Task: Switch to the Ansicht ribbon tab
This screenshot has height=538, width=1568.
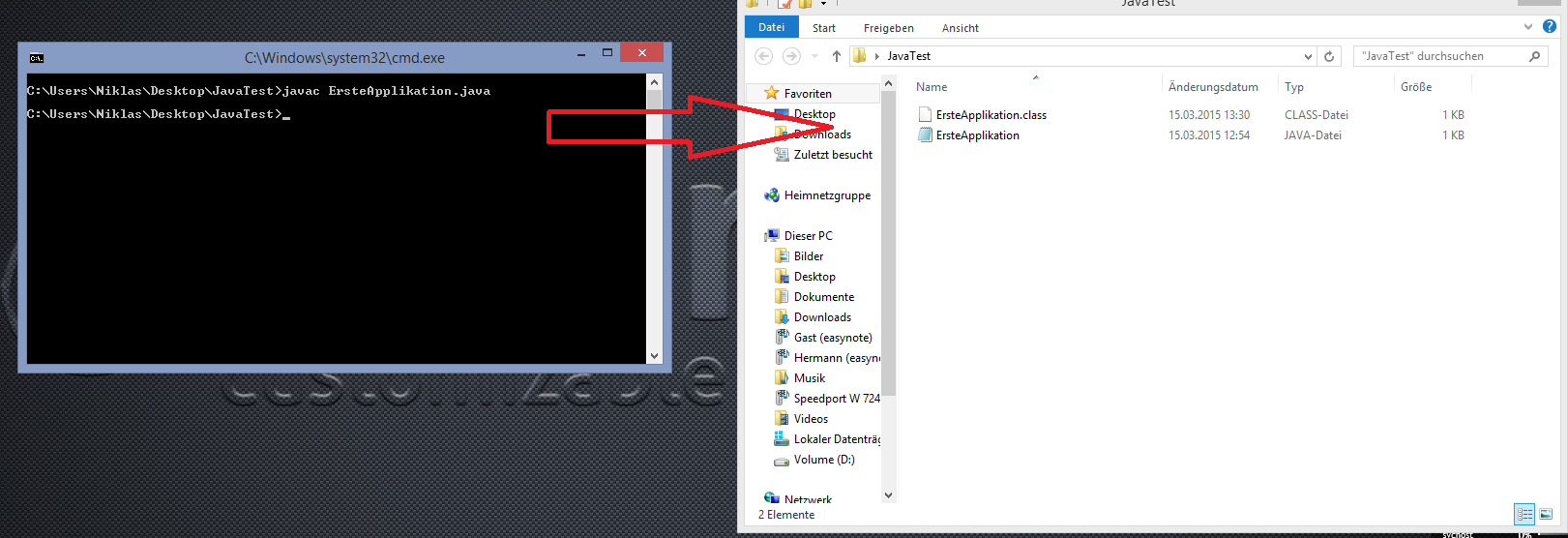Action: [x=960, y=28]
